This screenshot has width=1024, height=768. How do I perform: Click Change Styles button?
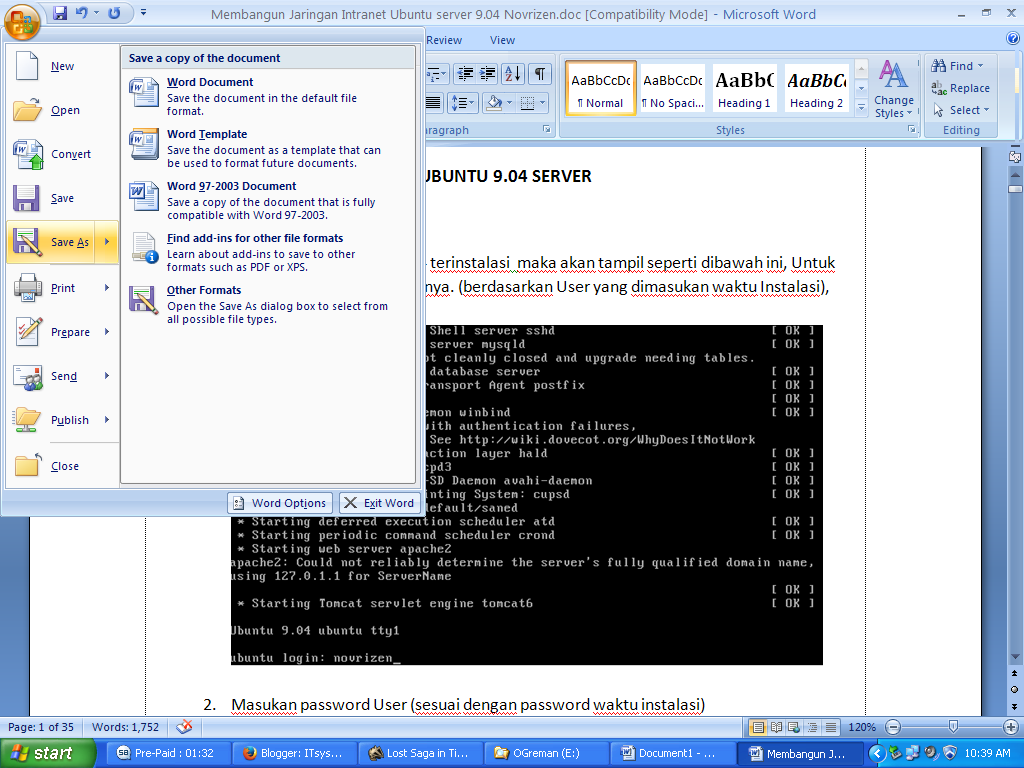coord(893,89)
